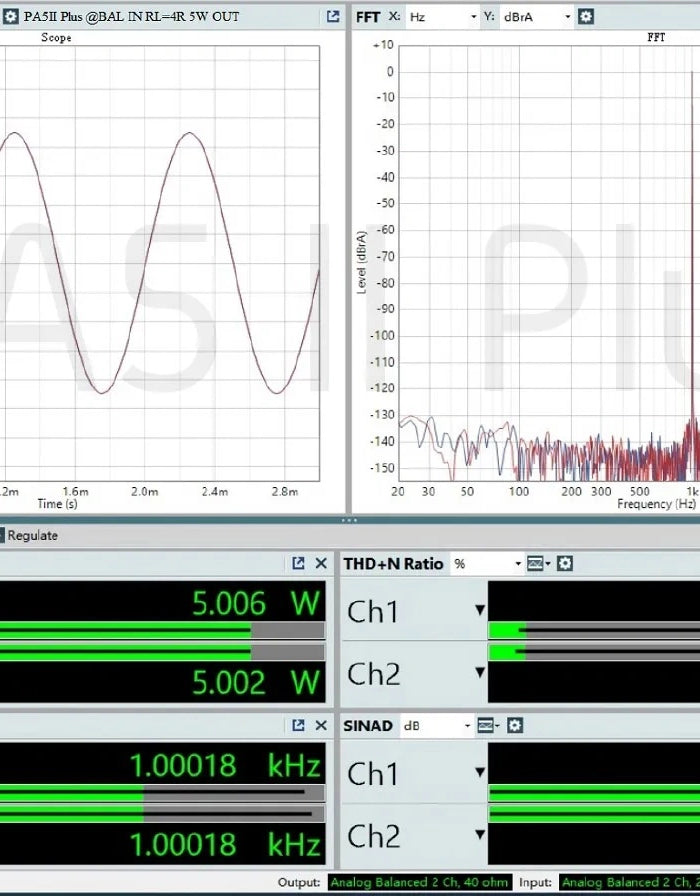The height and width of the screenshot is (896, 700).
Task: Open FFT graph settings gear
Action: pyautogui.click(x=586, y=17)
